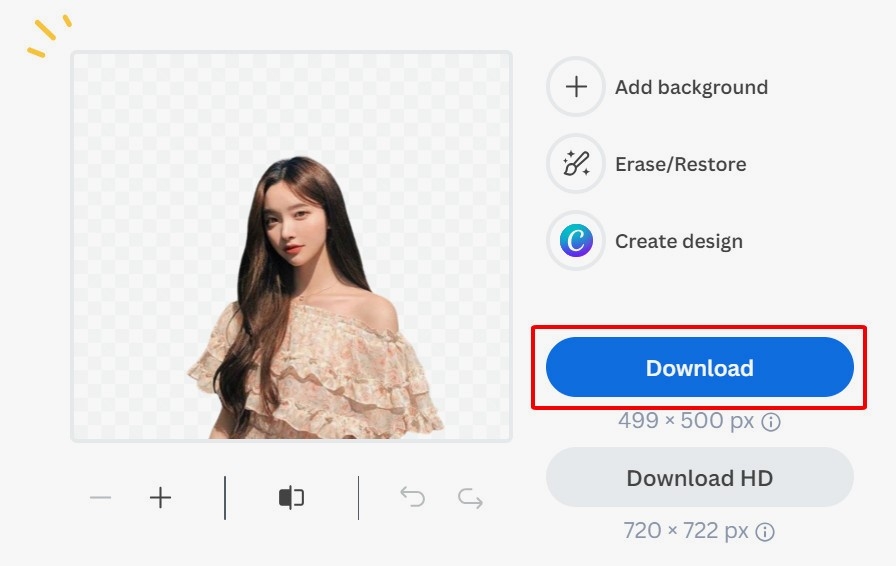Select the Create design label
The width and height of the screenshot is (896, 566).
tap(679, 241)
